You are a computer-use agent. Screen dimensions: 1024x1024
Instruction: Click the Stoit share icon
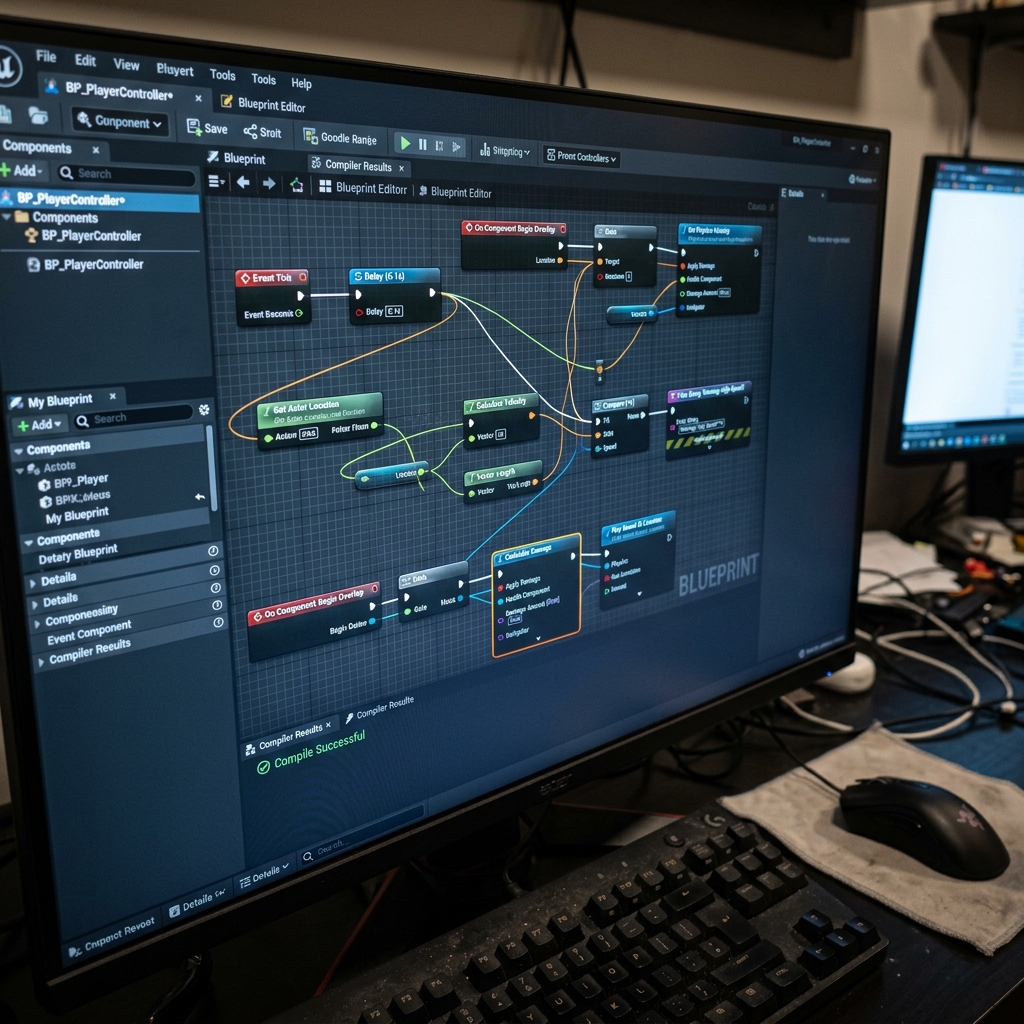(x=250, y=132)
